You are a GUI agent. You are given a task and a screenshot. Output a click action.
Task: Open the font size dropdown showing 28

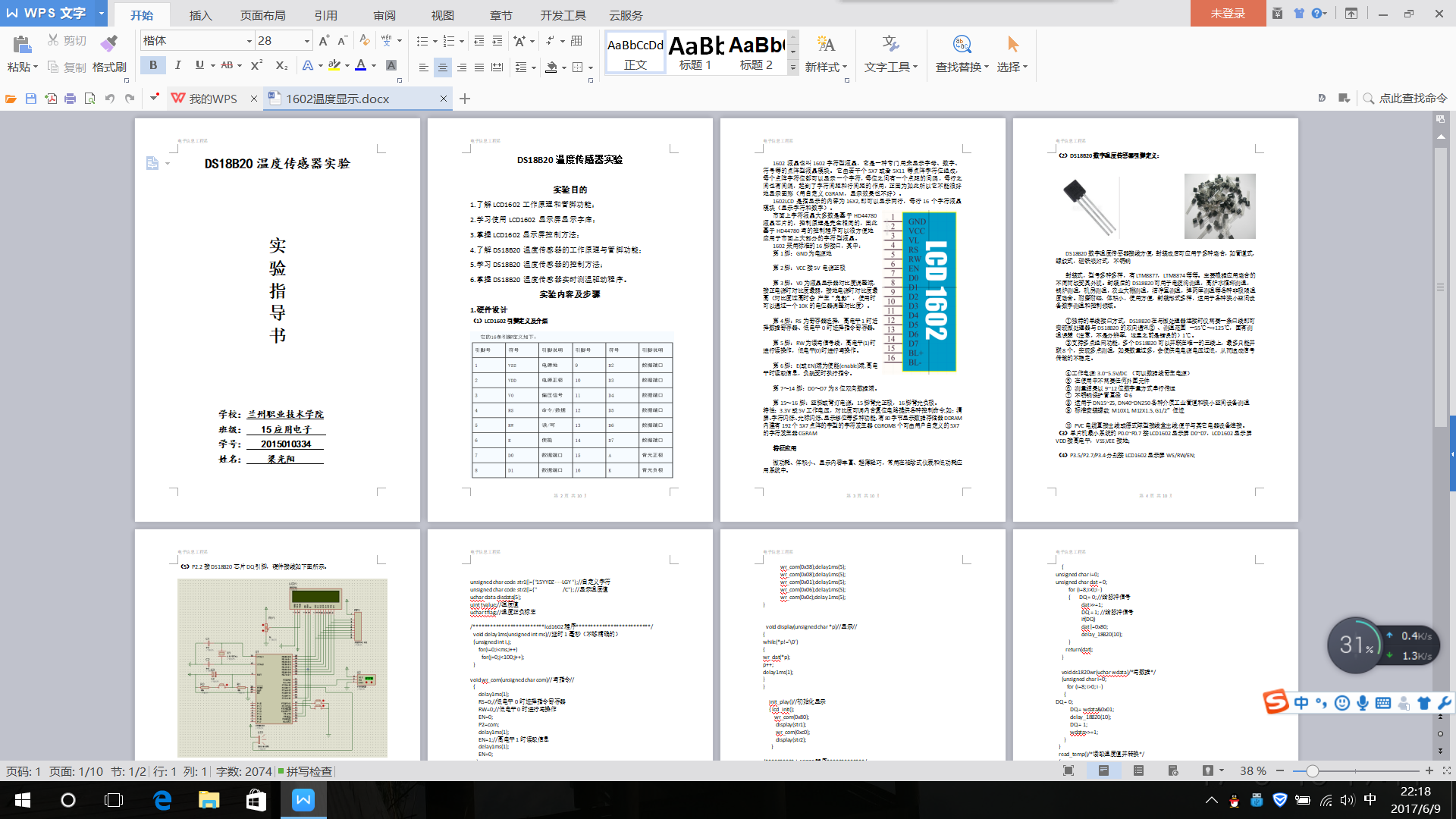[306, 41]
